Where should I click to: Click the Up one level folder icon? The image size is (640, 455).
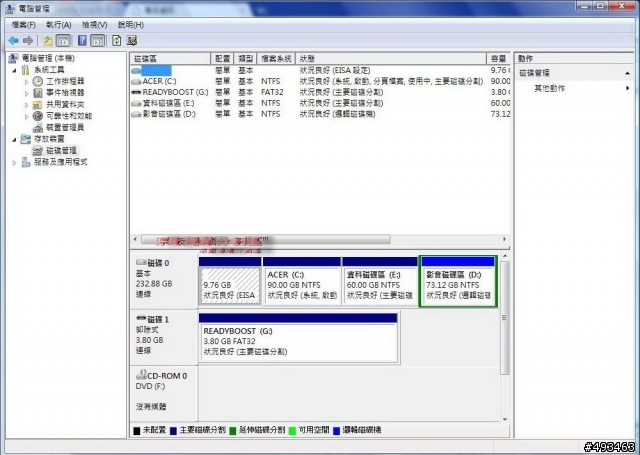pos(48,40)
